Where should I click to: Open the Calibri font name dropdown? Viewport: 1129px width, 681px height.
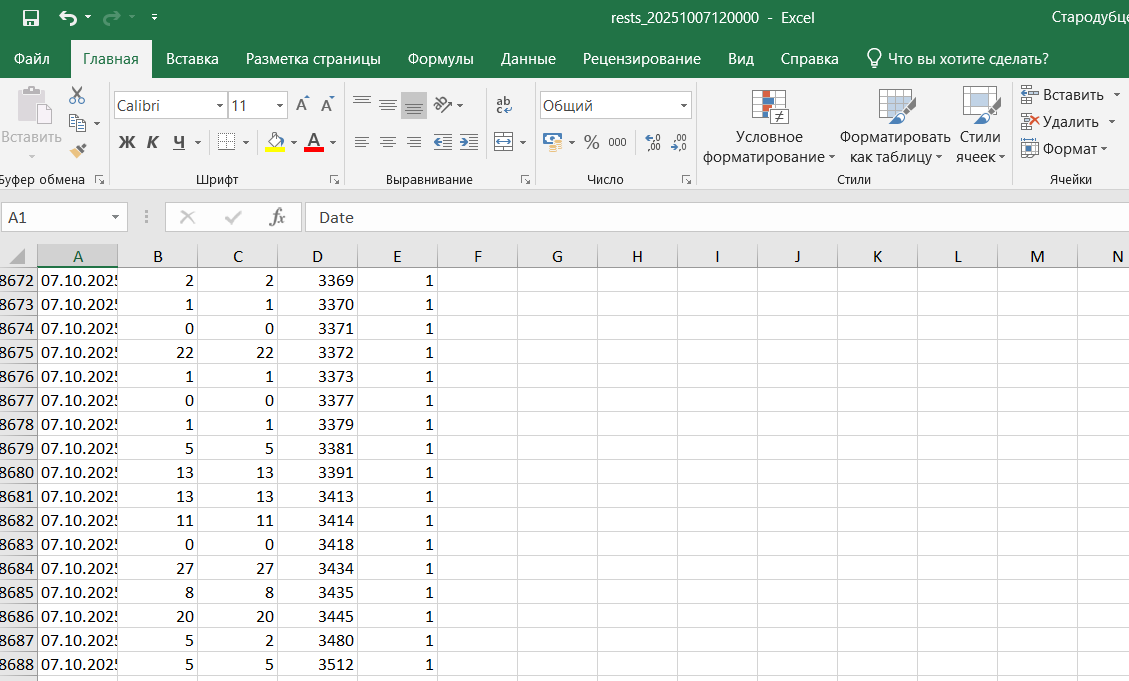pyautogui.click(x=220, y=106)
